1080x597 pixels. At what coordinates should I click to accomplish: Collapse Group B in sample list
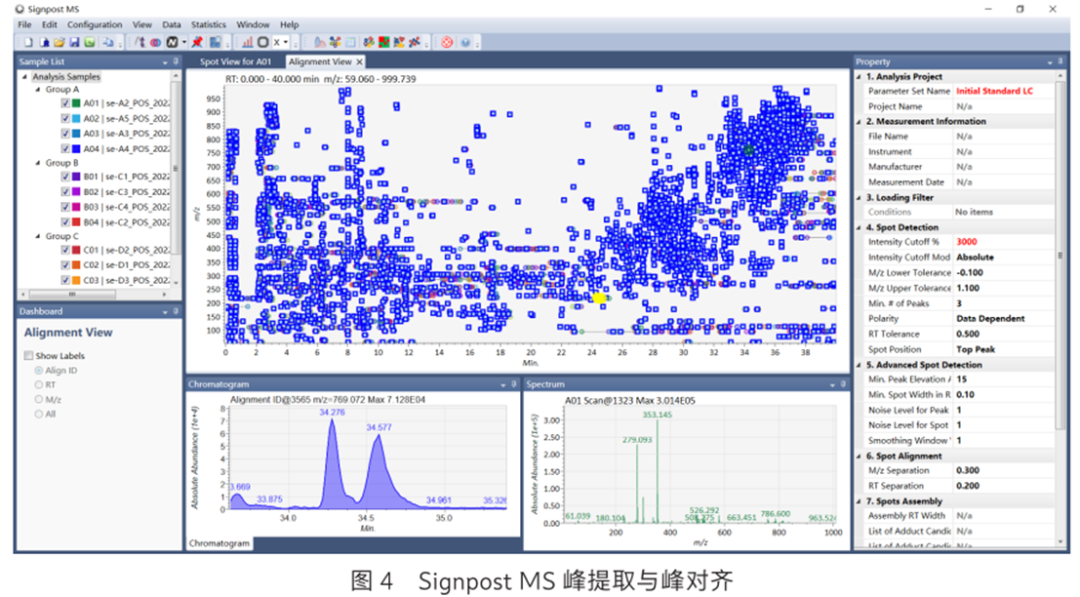38,163
